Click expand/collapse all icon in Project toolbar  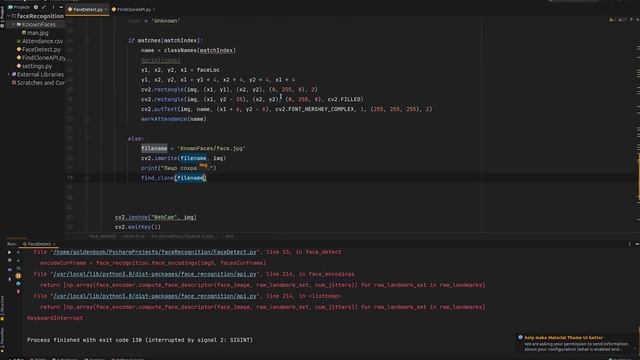pos(44,7)
